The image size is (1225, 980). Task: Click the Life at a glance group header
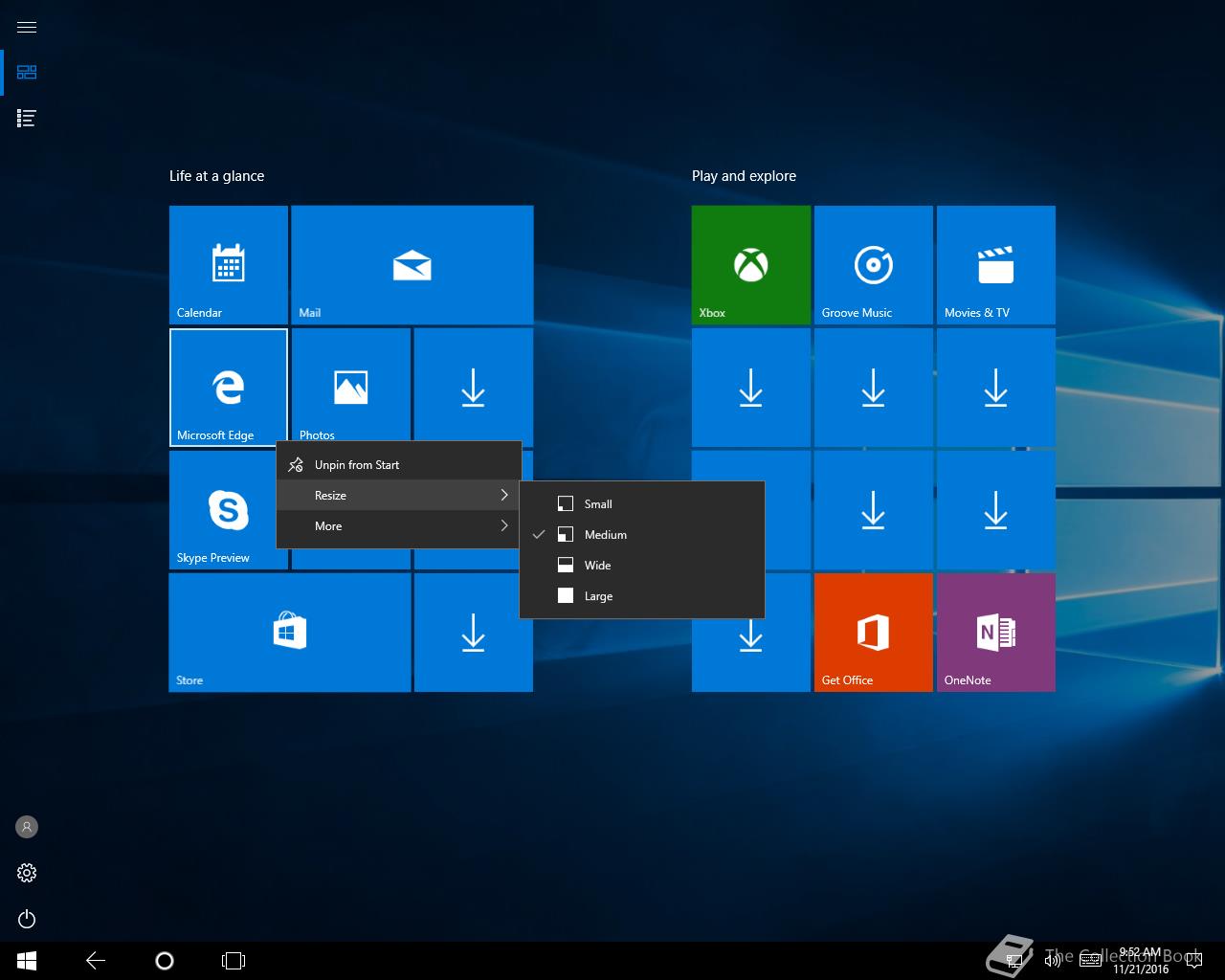click(x=216, y=176)
